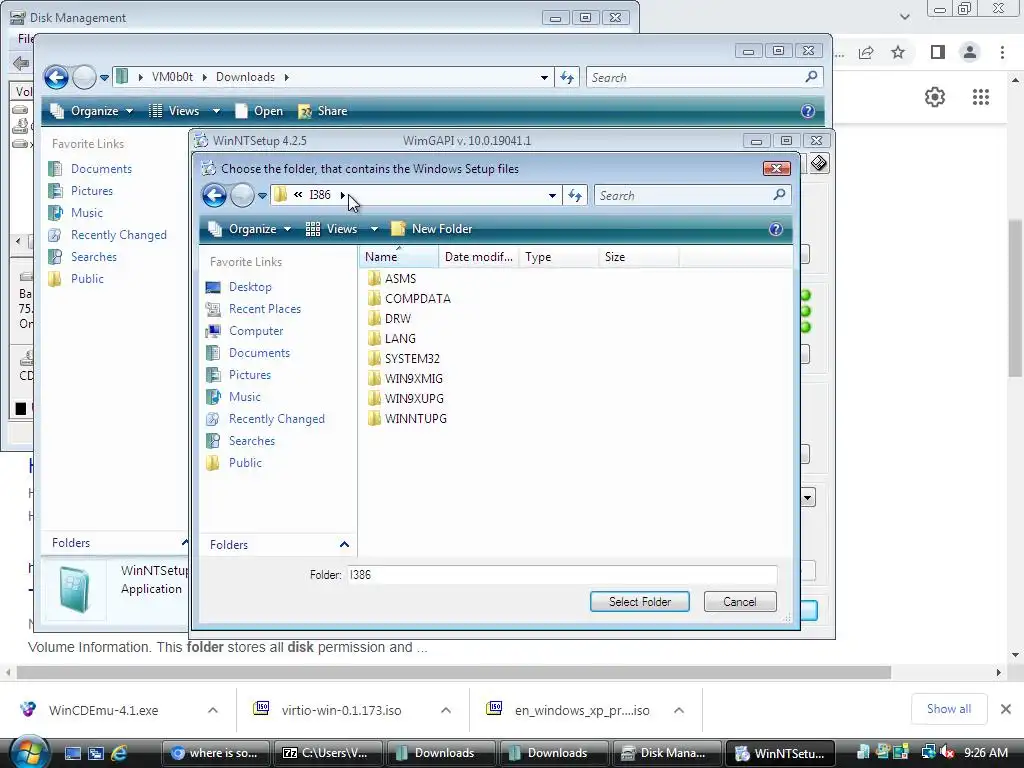Select the DRW folder
The height and width of the screenshot is (768, 1024).
click(x=389, y=319)
